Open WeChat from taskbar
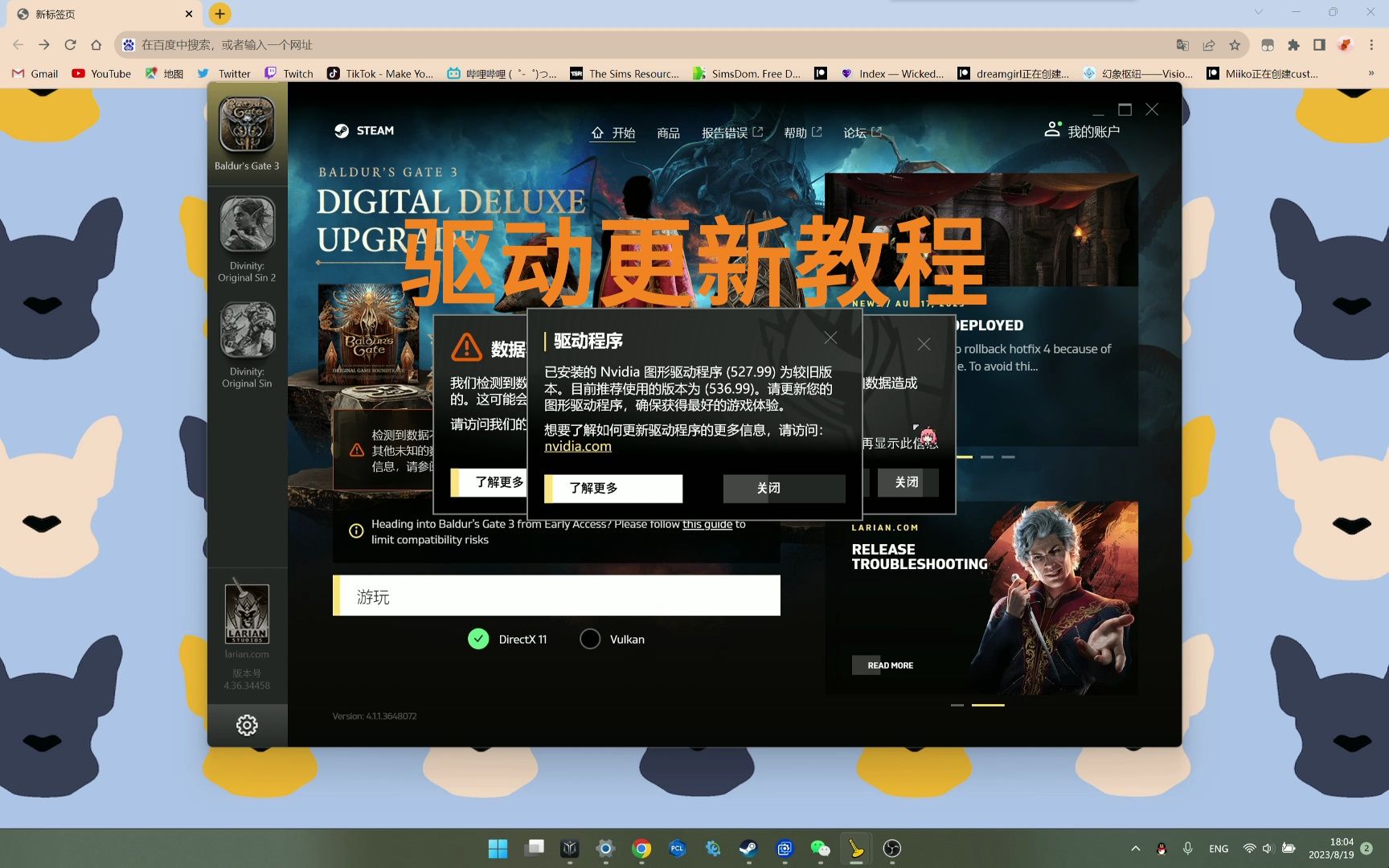 tap(820, 849)
